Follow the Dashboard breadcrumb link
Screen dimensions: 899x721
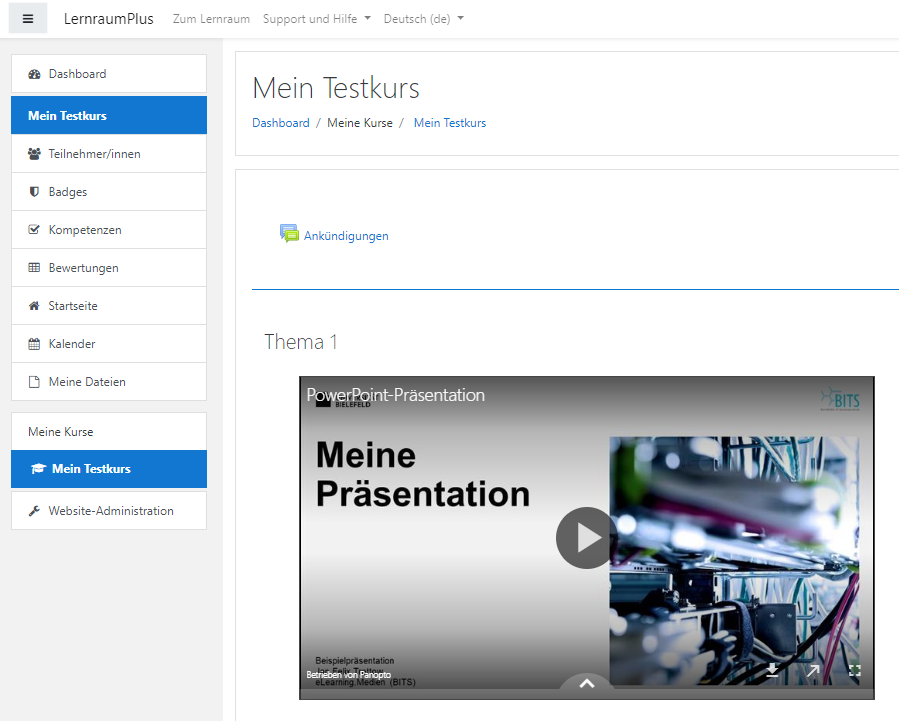(281, 123)
